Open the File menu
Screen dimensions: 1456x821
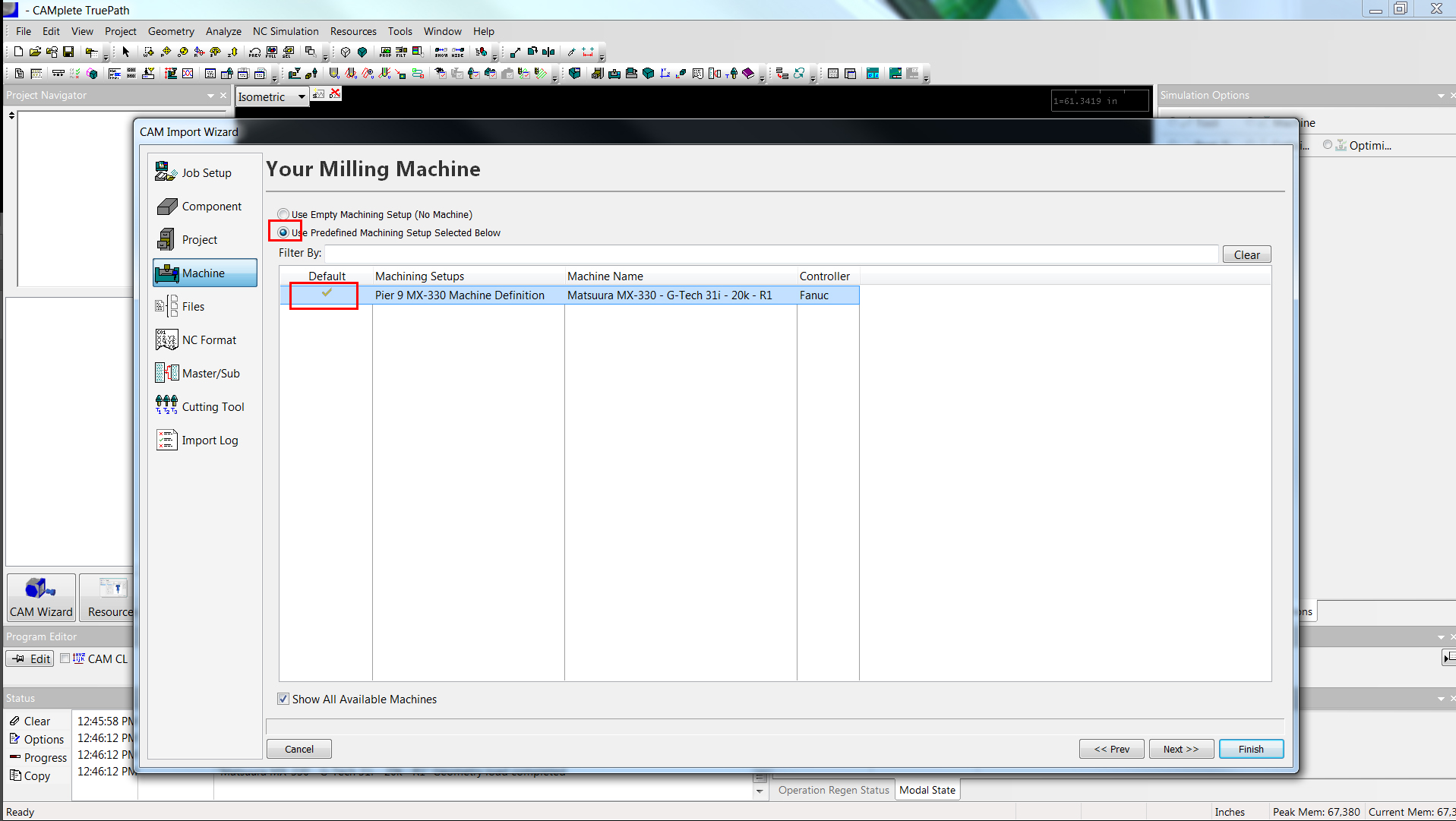24,31
